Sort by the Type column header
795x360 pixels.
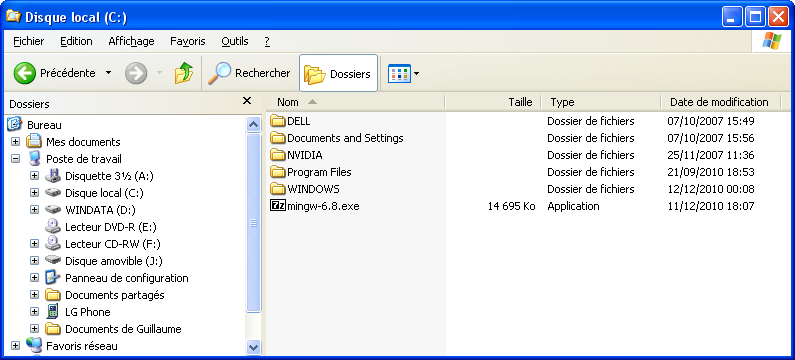click(601, 102)
